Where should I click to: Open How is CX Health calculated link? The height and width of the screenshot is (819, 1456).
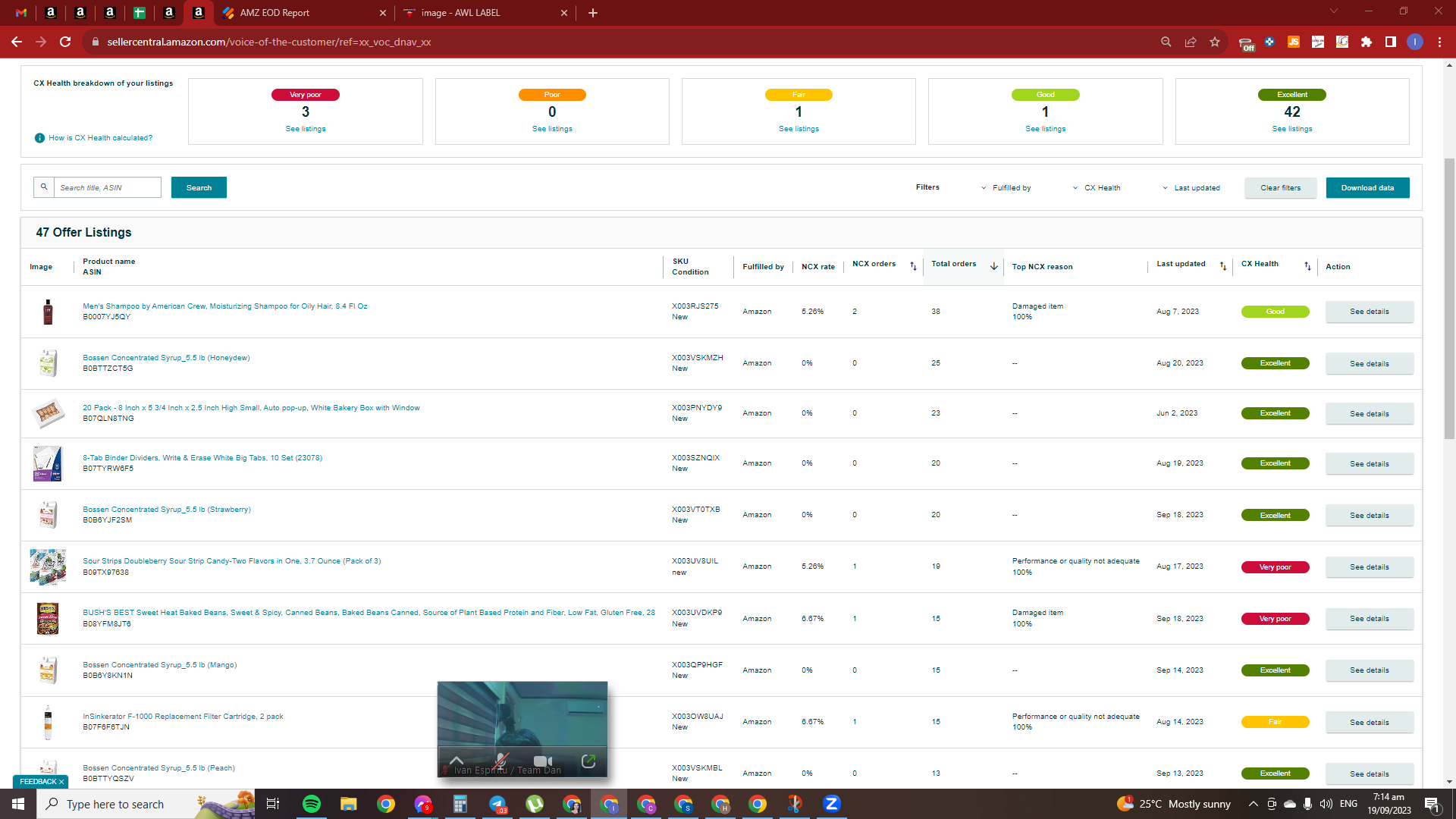pyautogui.click(x=100, y=138)
